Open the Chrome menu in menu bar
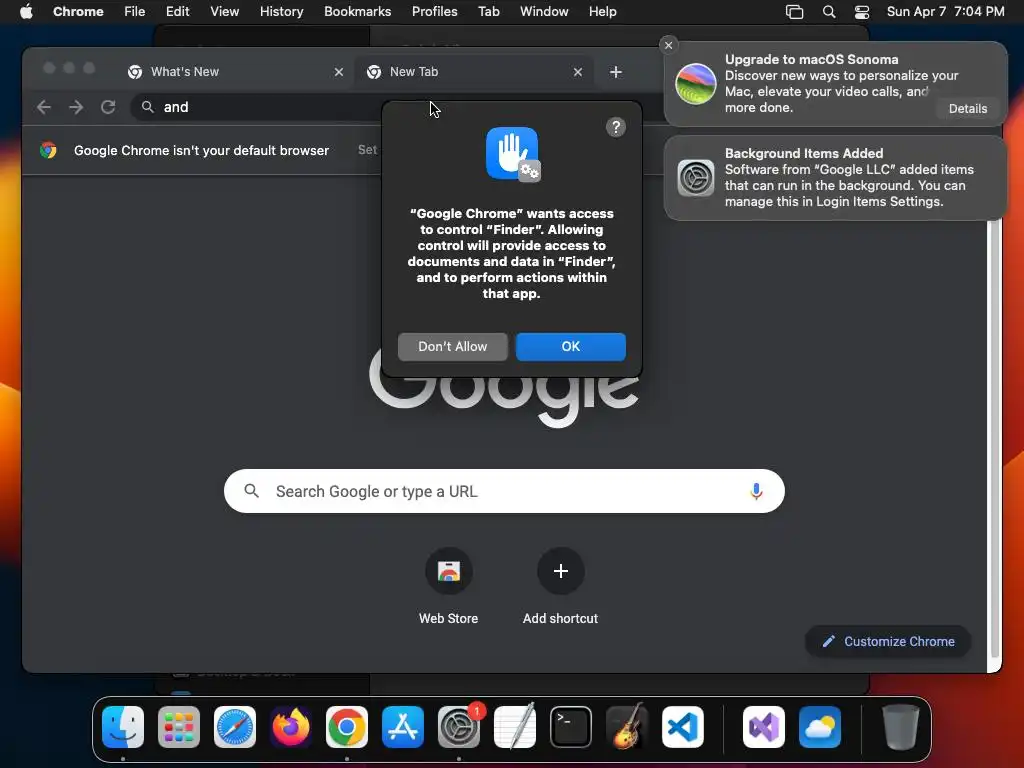1024x768 pixels. coord(78,12)
